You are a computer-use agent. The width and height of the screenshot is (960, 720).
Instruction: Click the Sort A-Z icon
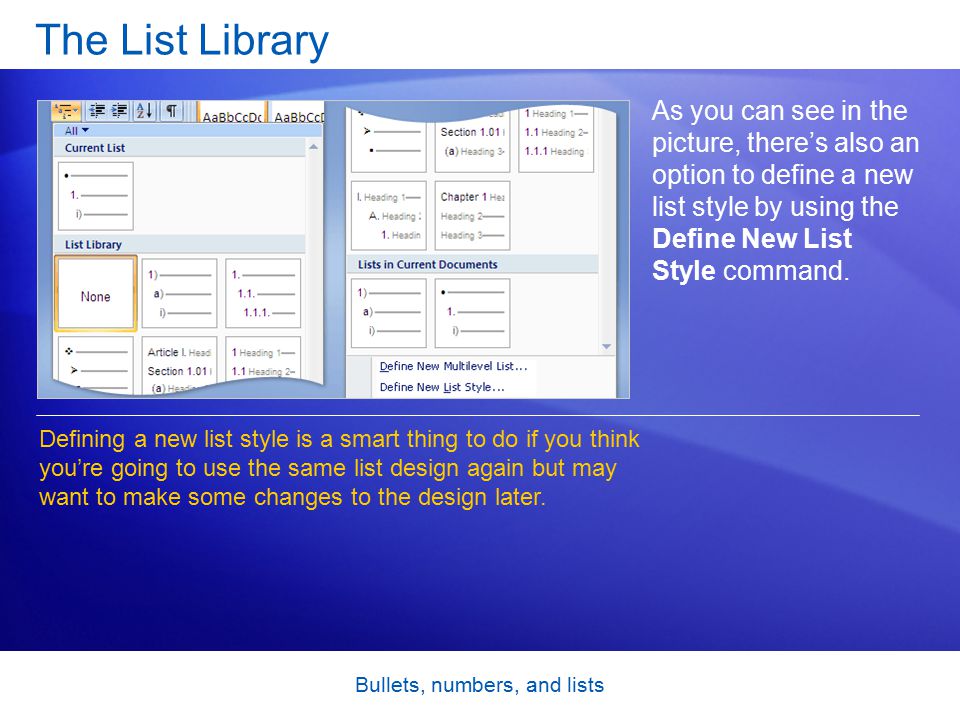point(144,111)
